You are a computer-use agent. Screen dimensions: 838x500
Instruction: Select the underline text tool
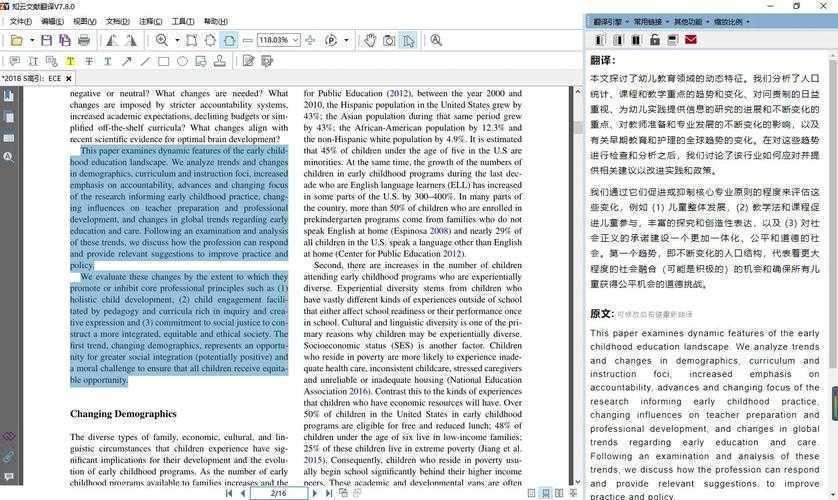click(x=107, y=61)
